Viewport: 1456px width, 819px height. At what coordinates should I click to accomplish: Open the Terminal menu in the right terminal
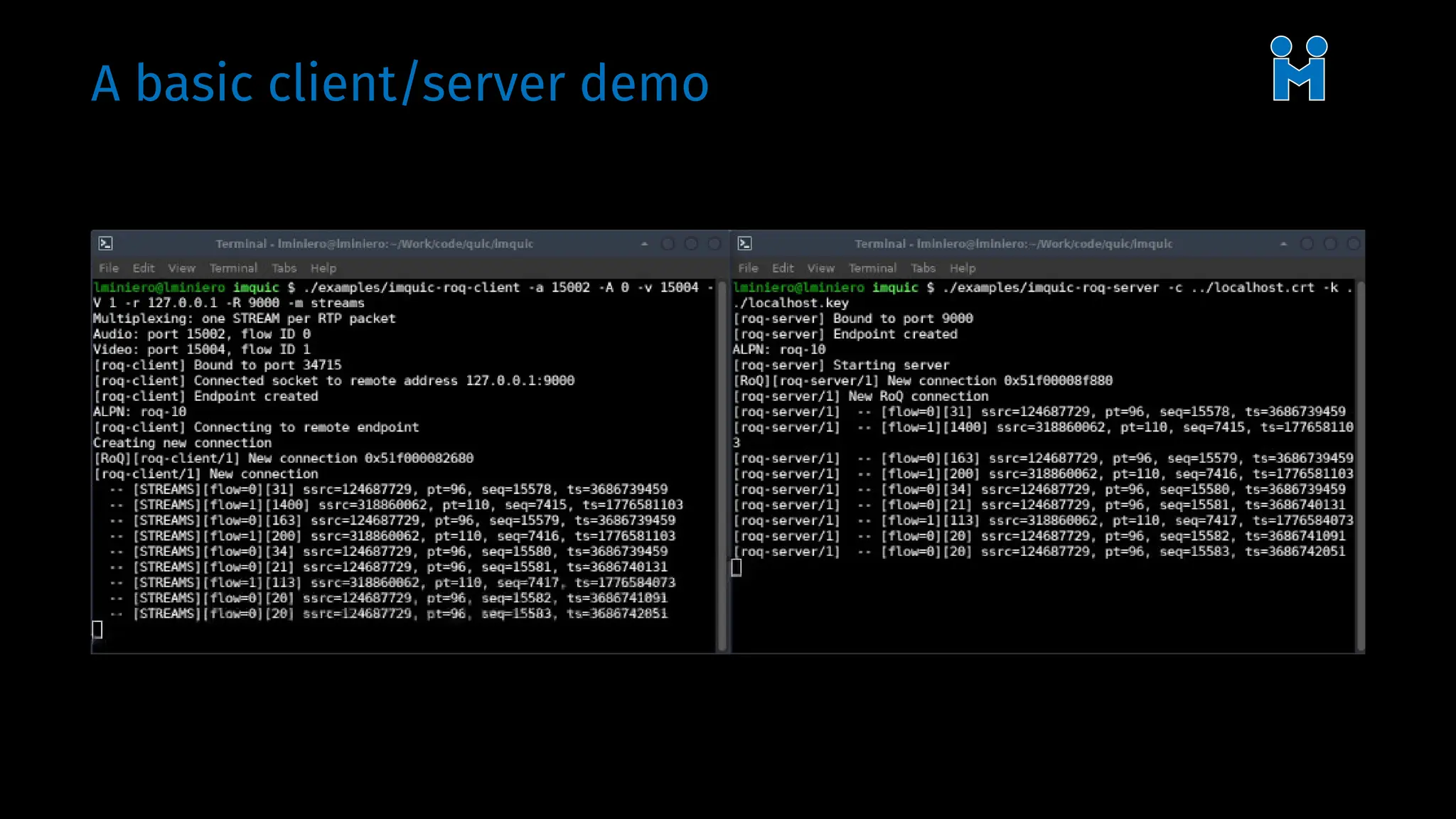point(872,268)
